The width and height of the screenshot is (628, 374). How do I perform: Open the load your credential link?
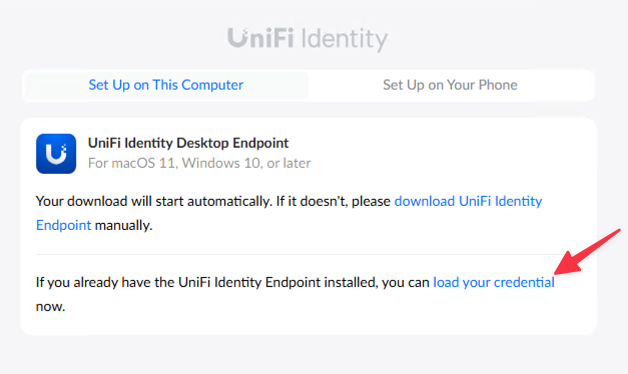[494, 282]
